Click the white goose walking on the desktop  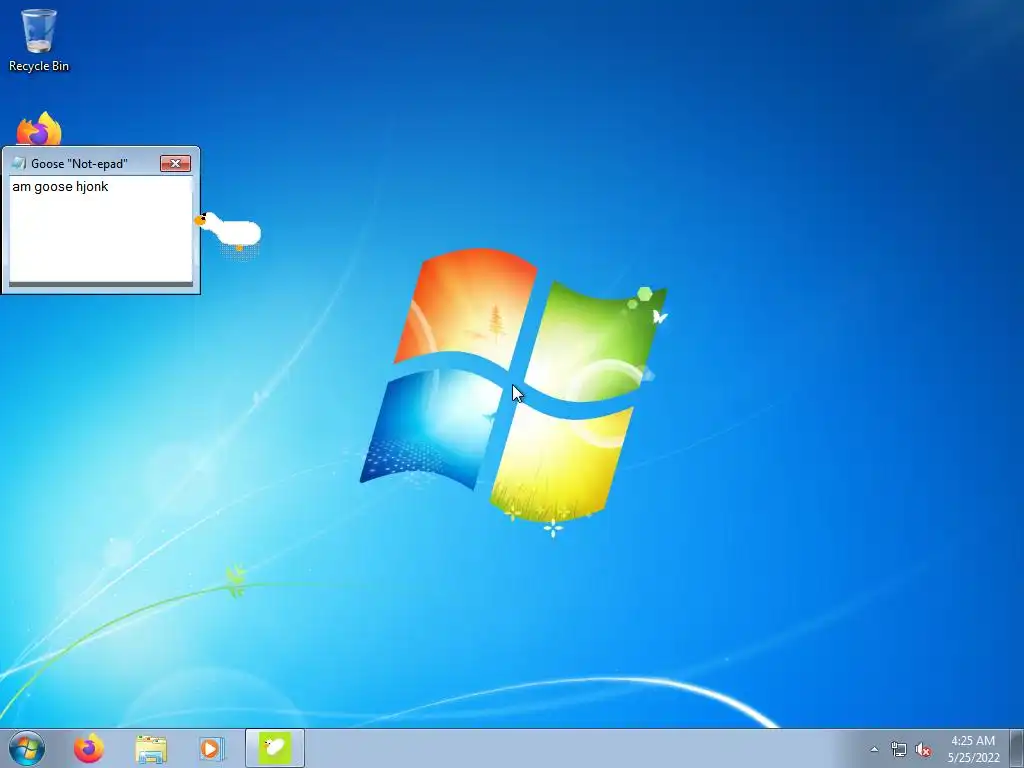pyautogui.click(x=229, y=231)
